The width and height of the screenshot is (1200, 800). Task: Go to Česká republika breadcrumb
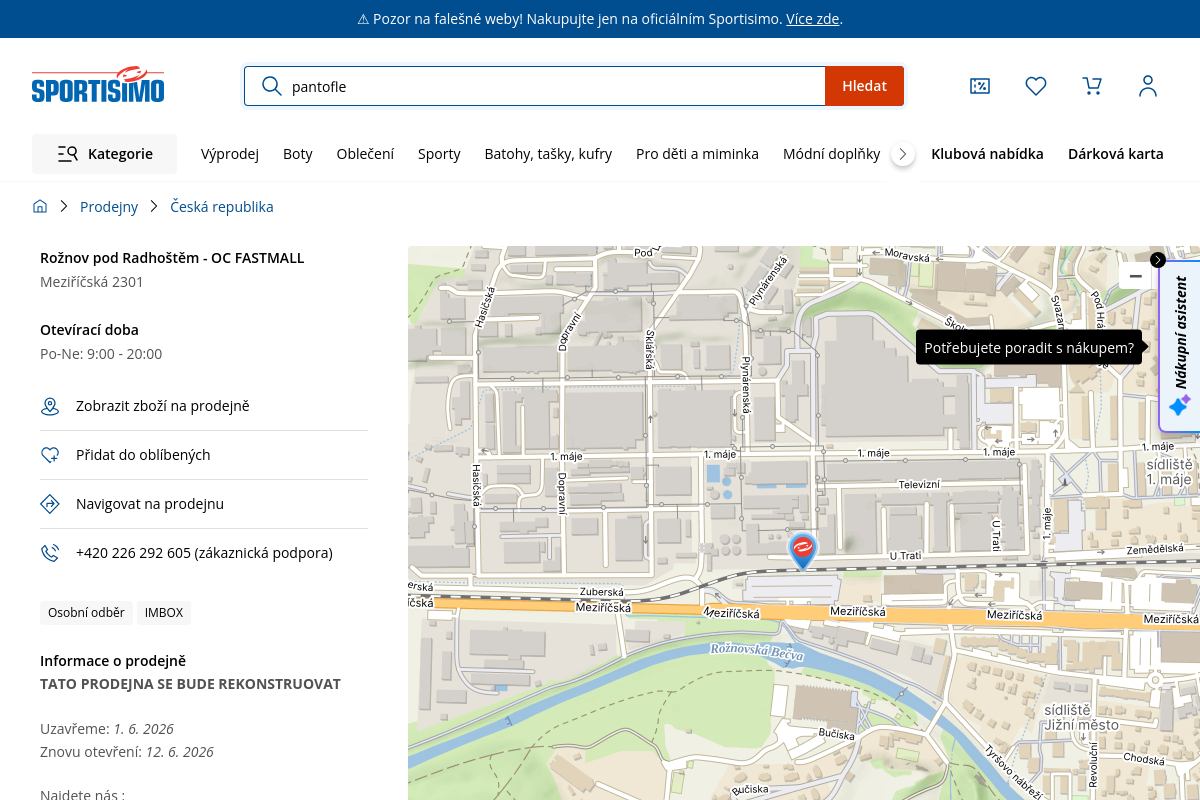[222, 207]
